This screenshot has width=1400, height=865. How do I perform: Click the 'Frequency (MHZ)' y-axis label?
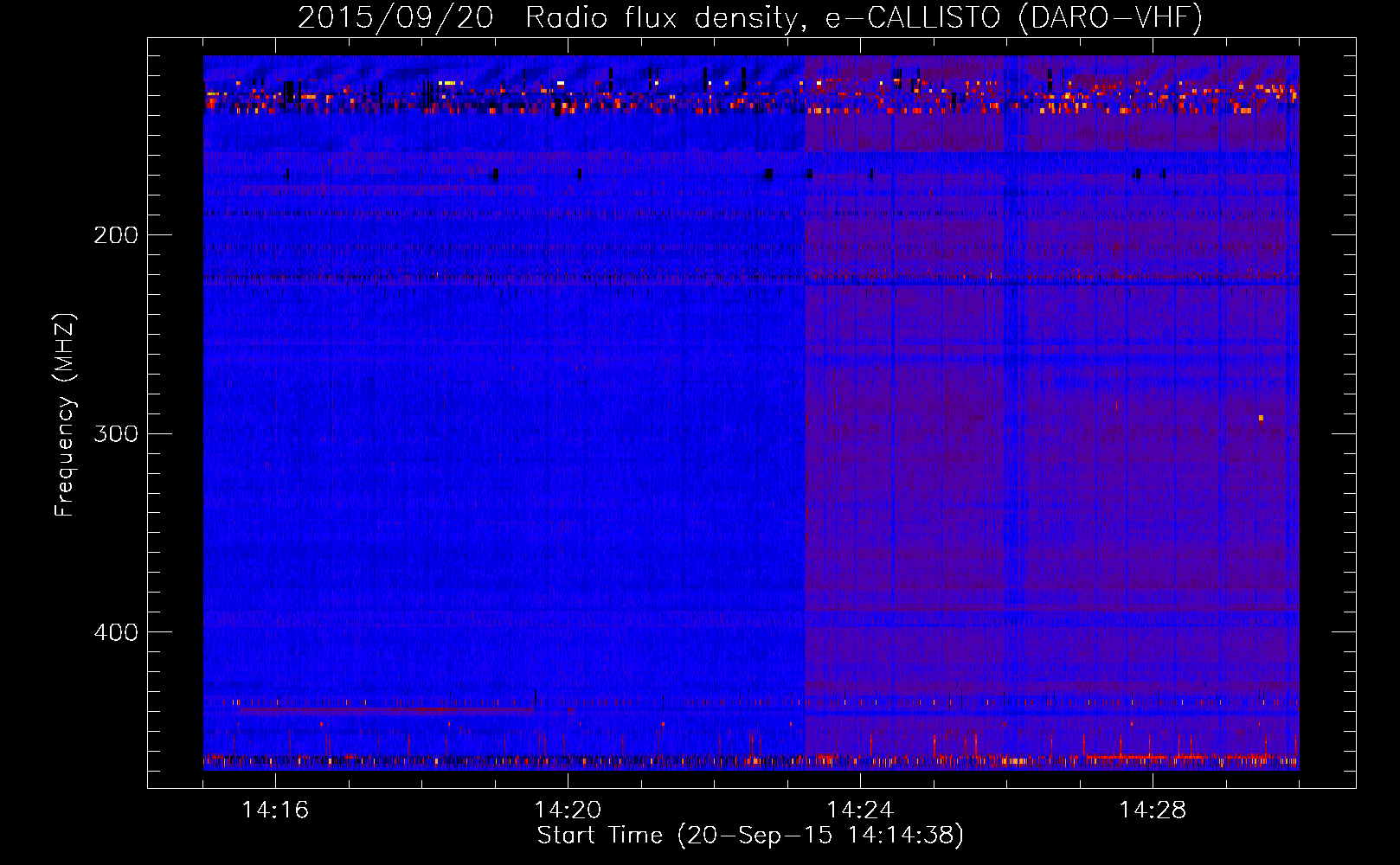coord(65,415)
